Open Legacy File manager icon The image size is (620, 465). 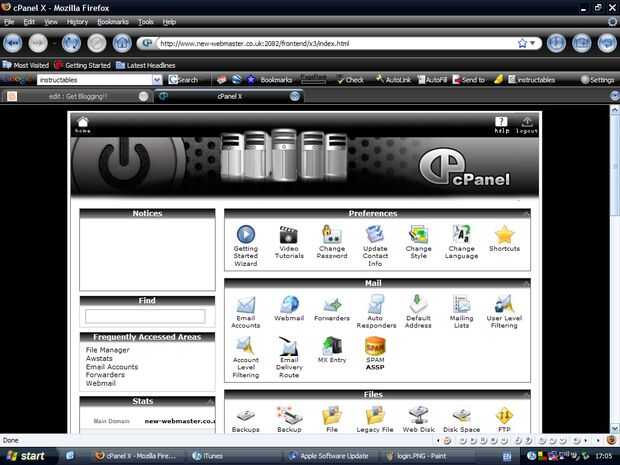(375, 415)
